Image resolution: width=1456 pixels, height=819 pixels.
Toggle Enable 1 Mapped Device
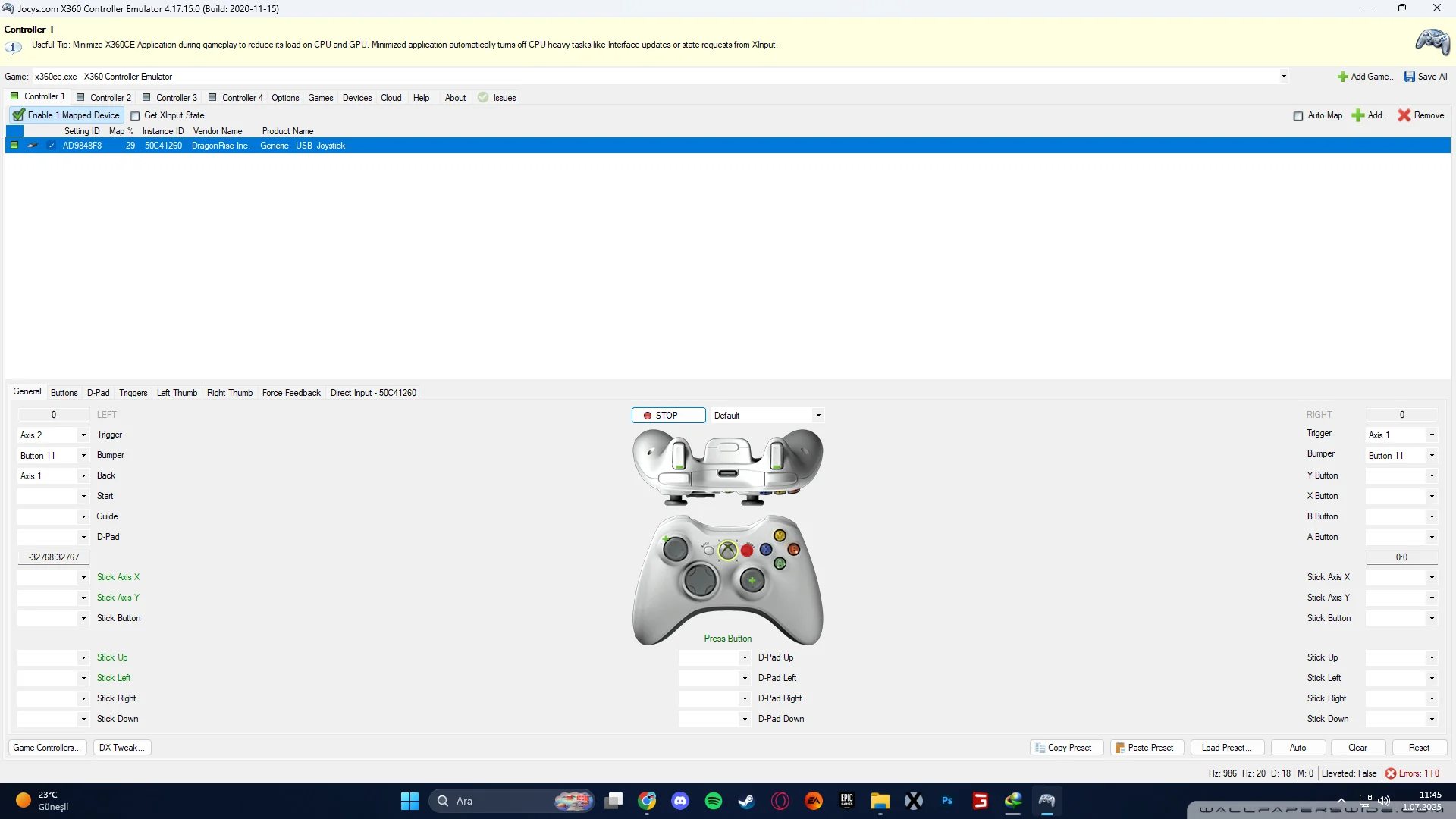(x=67, y=115)
